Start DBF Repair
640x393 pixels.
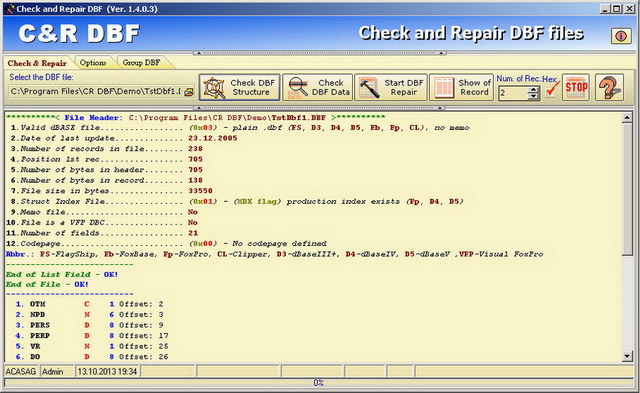[391, 87]
